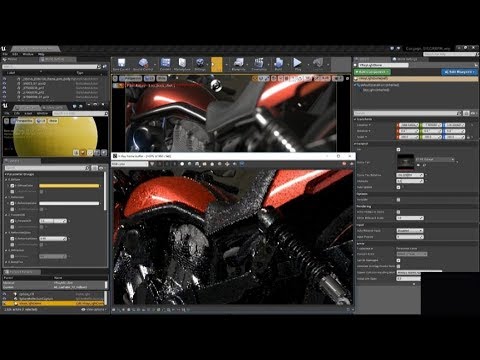
Task: Open the Blueprints toolbar icon
Action: coord(239,63)
